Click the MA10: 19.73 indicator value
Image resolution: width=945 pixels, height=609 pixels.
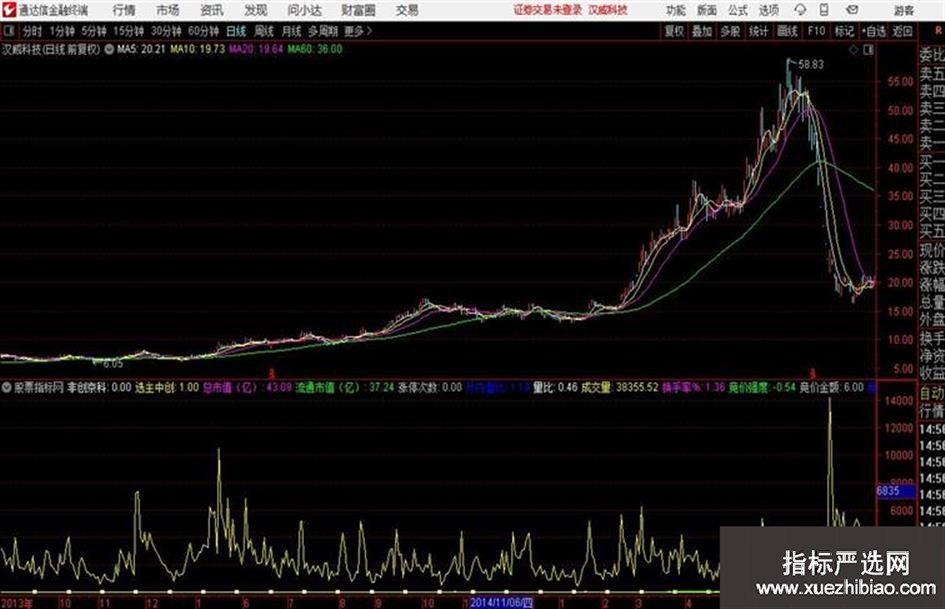(x=198, y=49)
